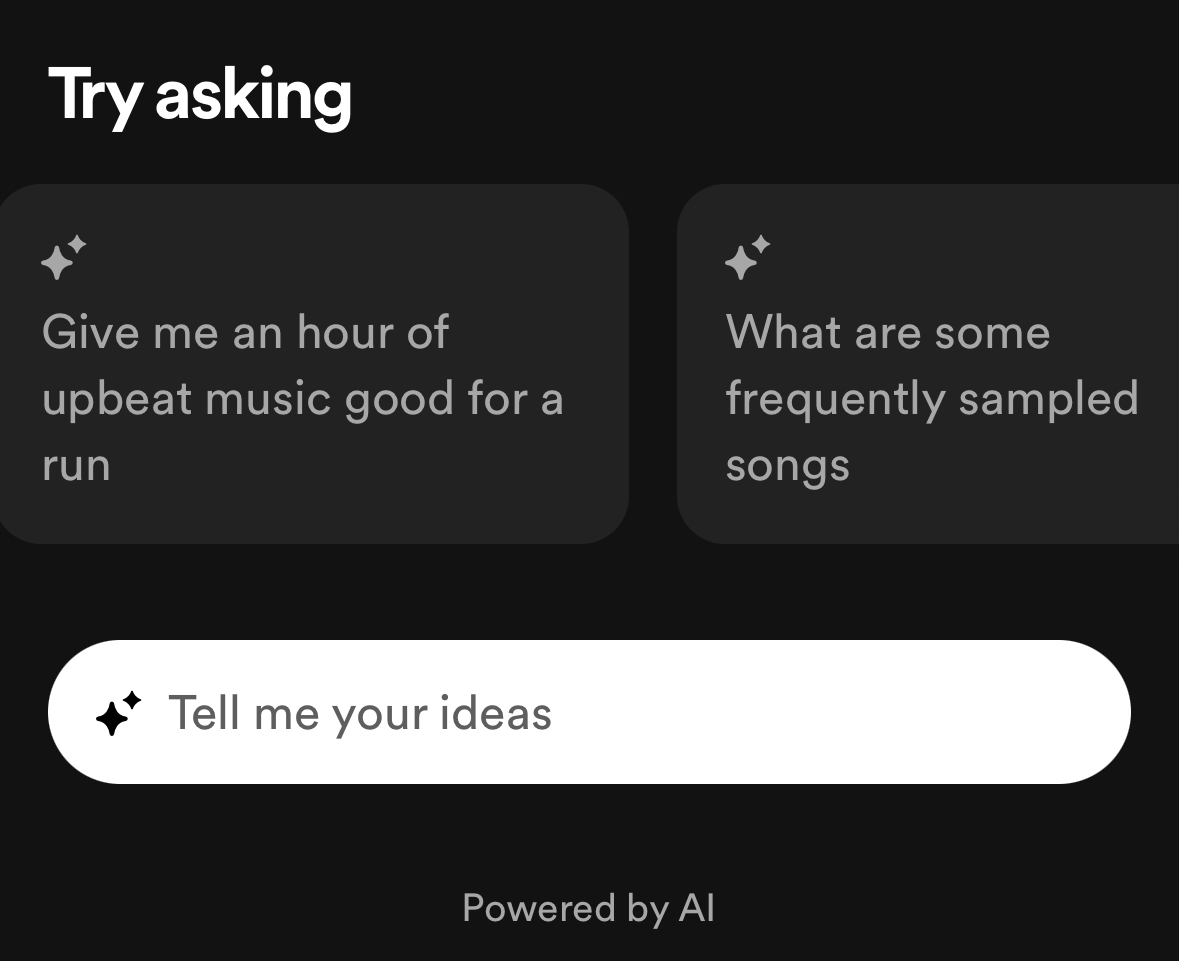Screen dimensions: 1179x961
Task: Click the black sparkle icon in the ideas field
Action: (118, 713)
